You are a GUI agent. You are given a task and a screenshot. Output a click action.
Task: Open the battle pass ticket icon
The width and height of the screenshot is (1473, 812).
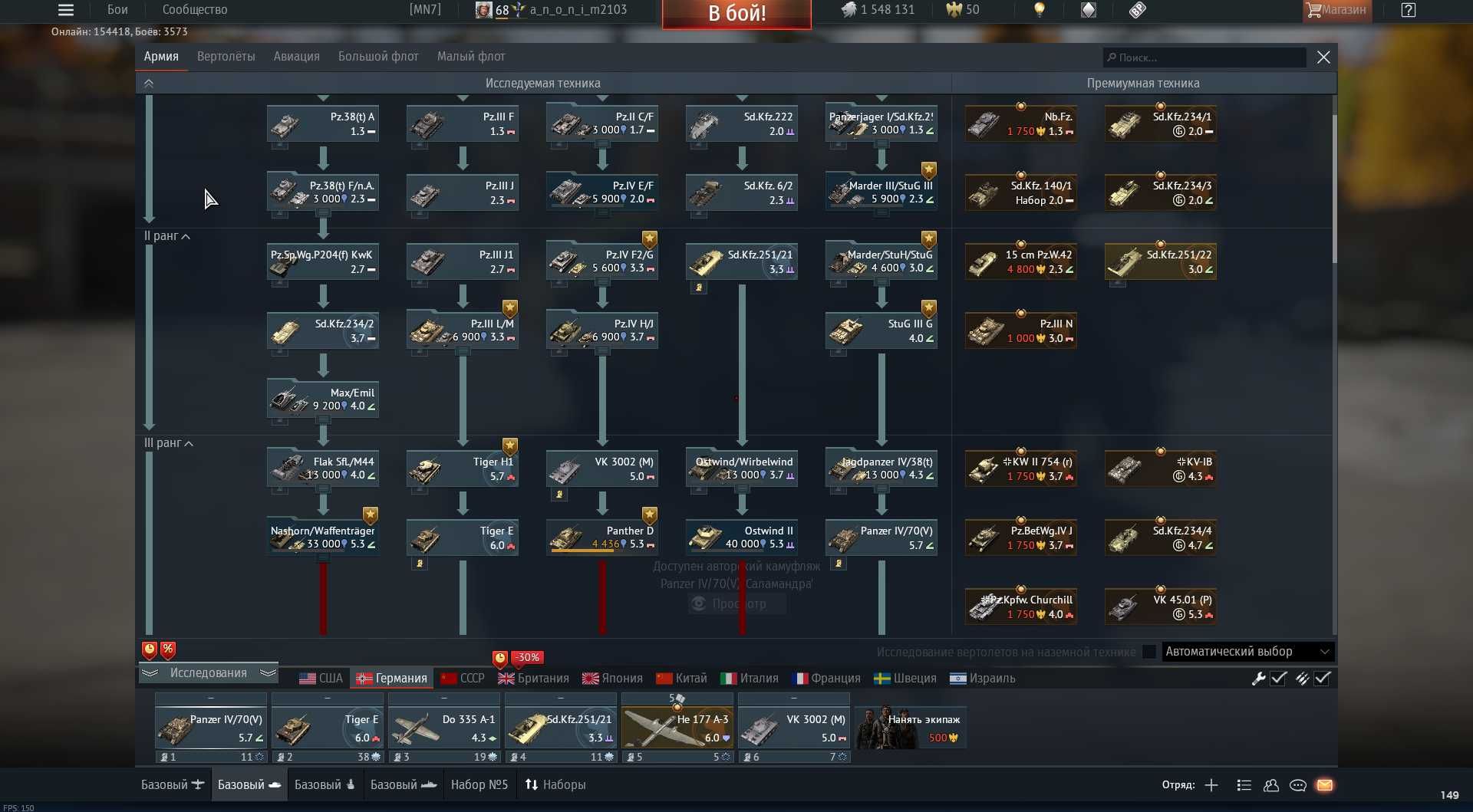(x=1138, y=10)
